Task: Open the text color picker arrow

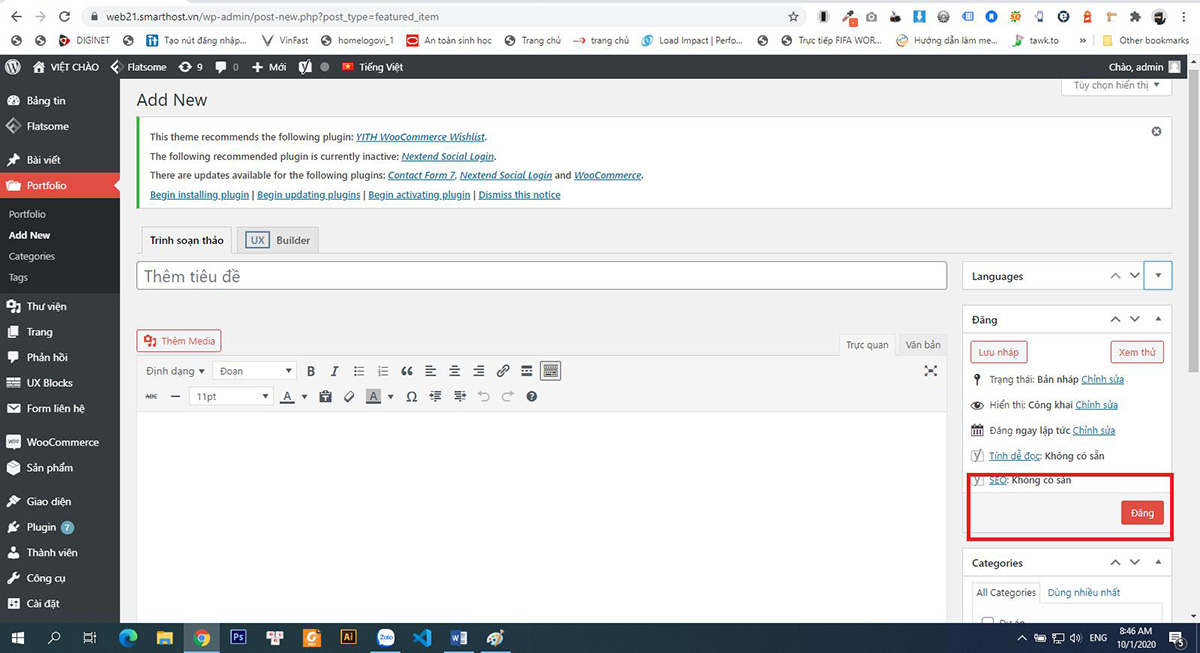Action: tap(304, 397)
